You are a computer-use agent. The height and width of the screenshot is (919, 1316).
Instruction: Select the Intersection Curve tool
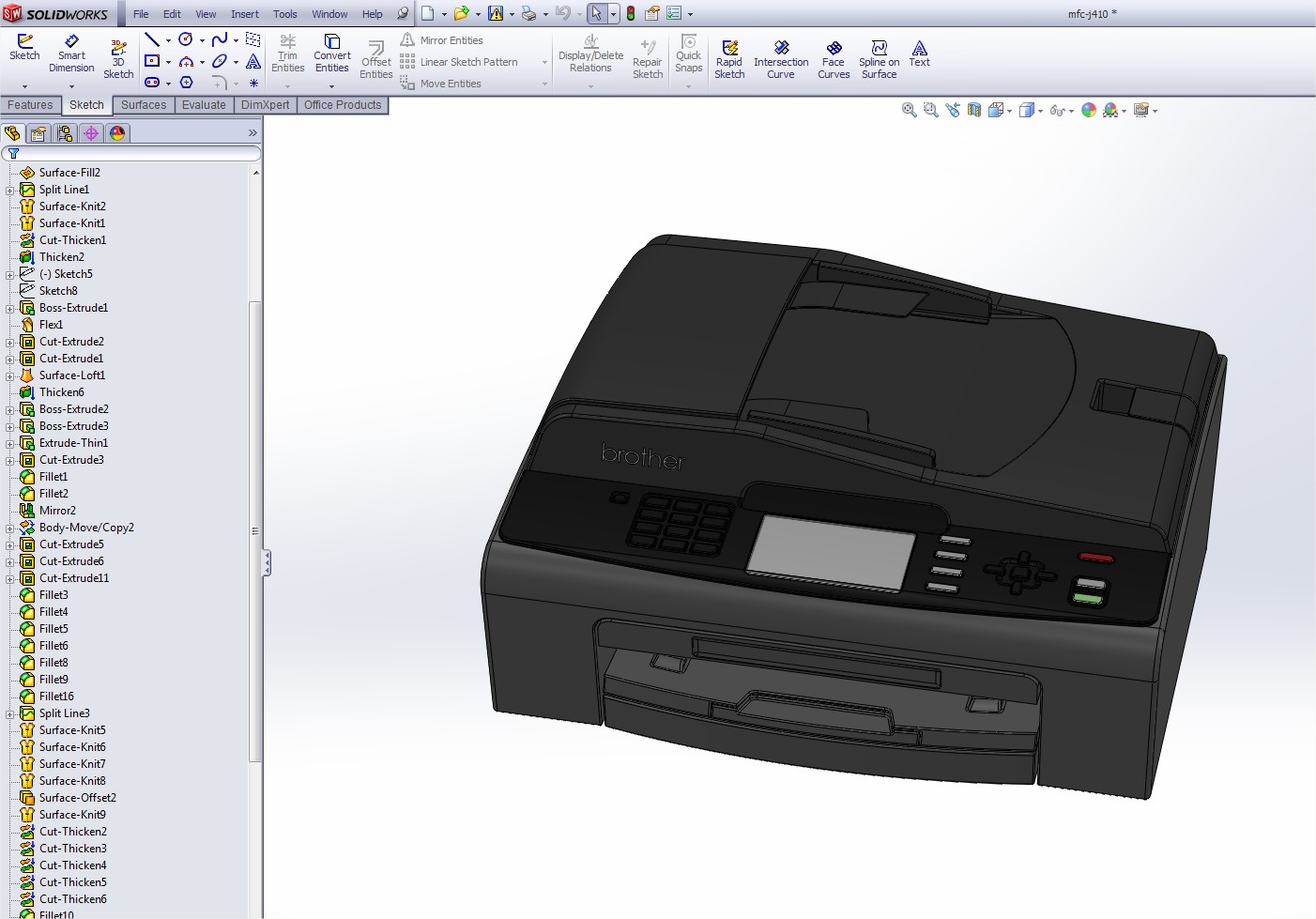(781, 59)
